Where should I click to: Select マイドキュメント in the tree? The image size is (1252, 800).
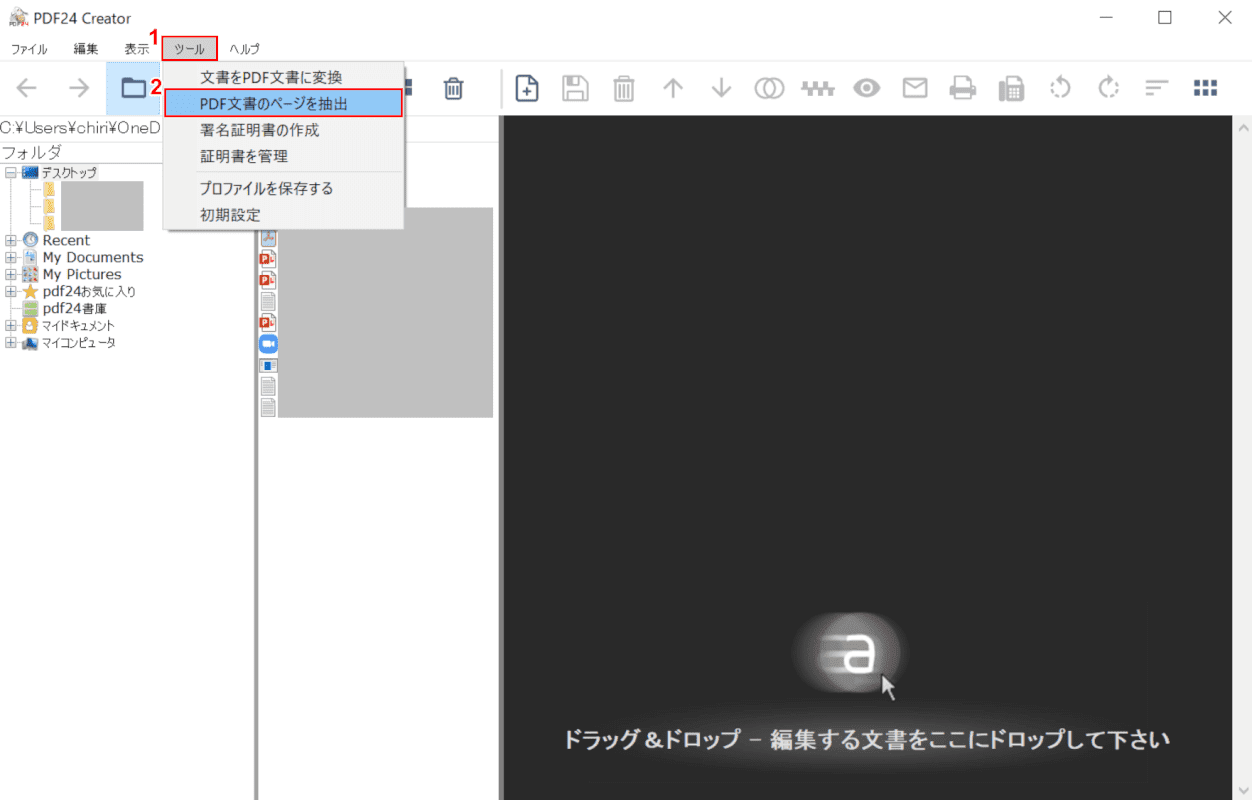click(78, 325)
